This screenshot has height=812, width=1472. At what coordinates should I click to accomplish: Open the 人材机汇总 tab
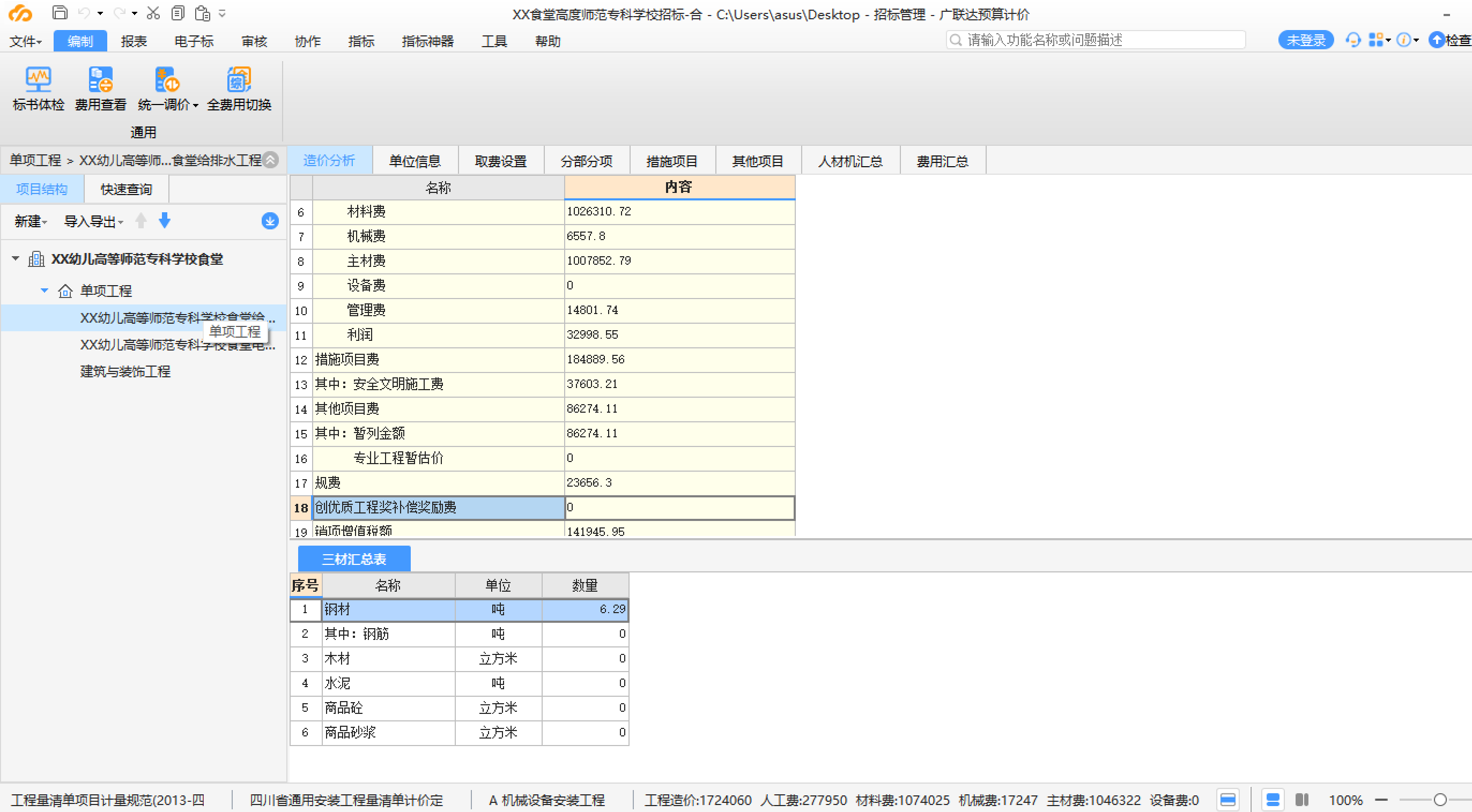[850, 161]
